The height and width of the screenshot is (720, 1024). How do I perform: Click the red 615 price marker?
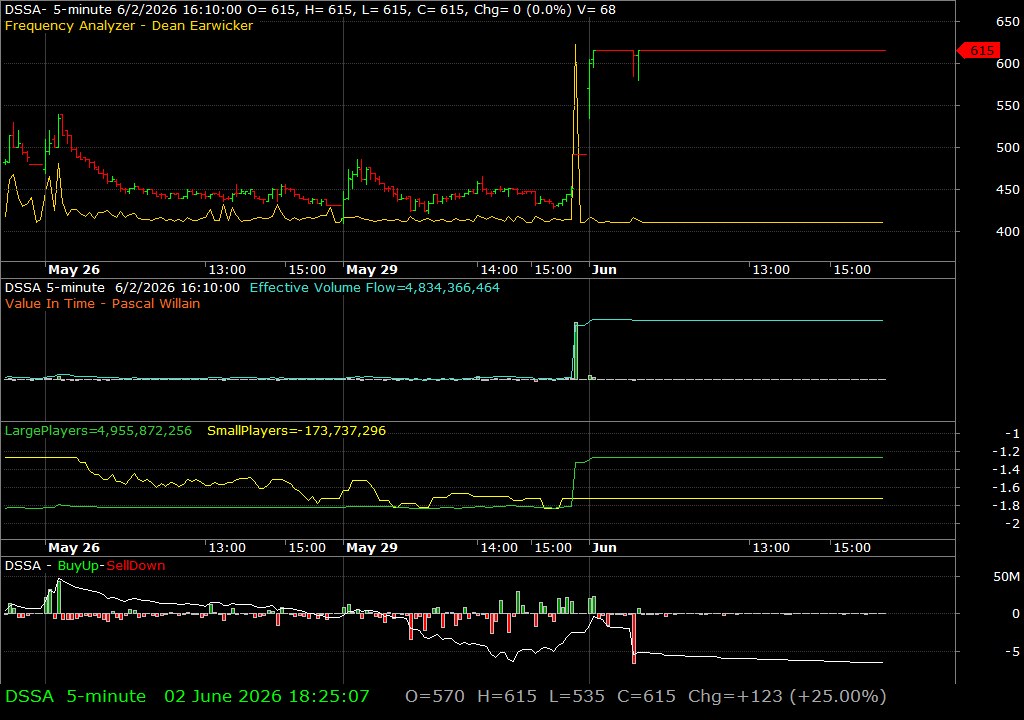[978, 50]
